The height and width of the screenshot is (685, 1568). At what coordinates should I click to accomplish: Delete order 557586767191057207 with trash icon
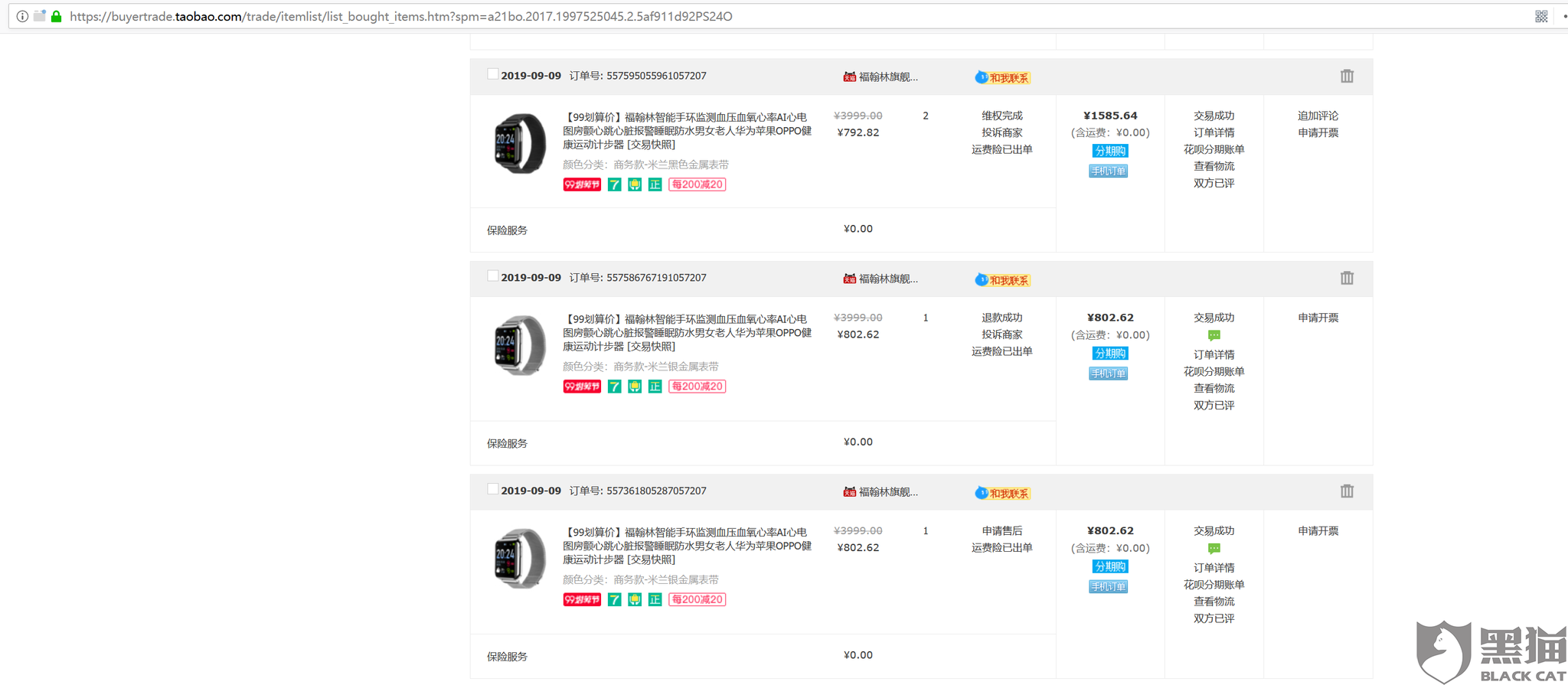(x=1347, y=278)
